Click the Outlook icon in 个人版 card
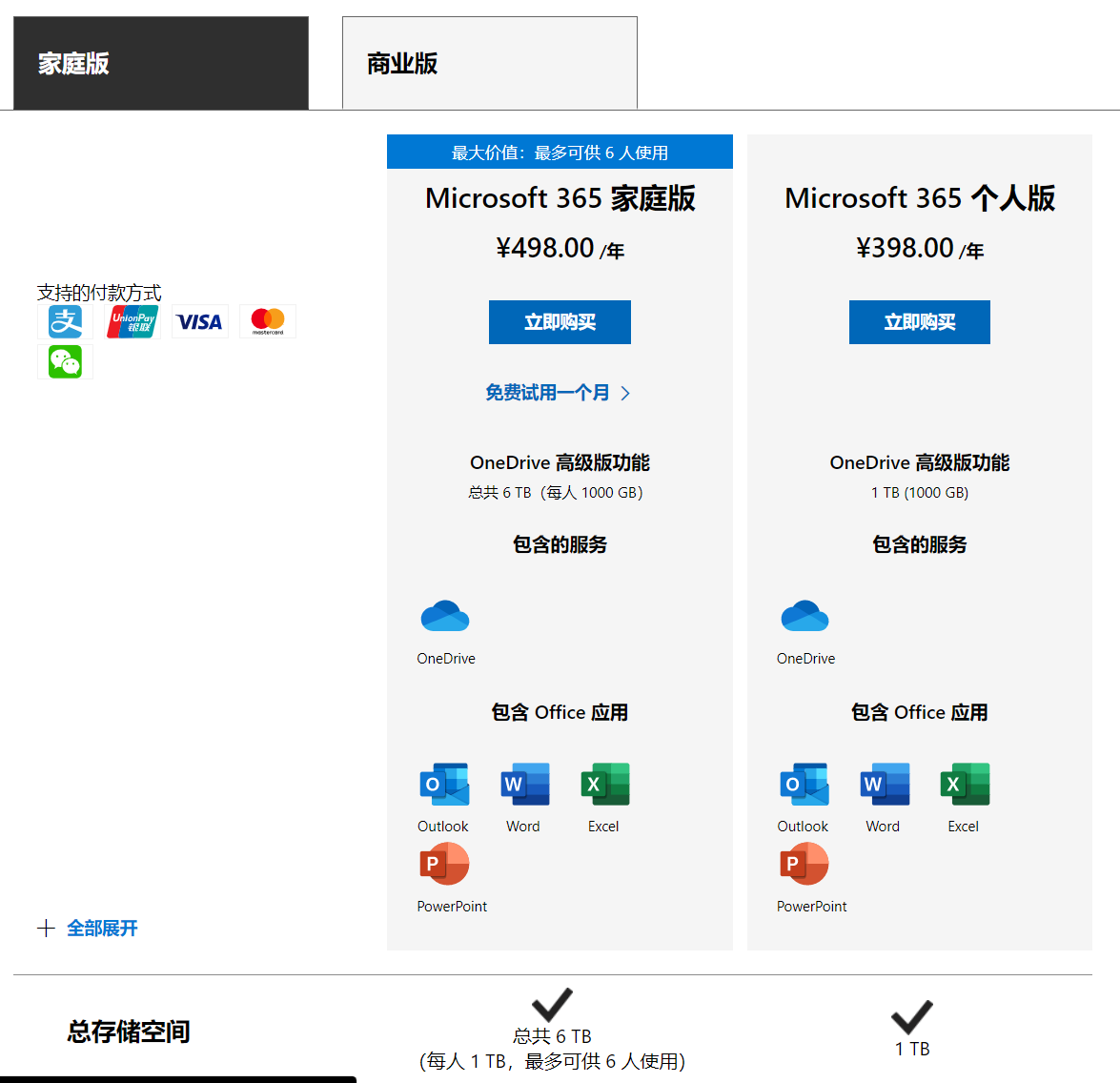 (x=804, y=785)
